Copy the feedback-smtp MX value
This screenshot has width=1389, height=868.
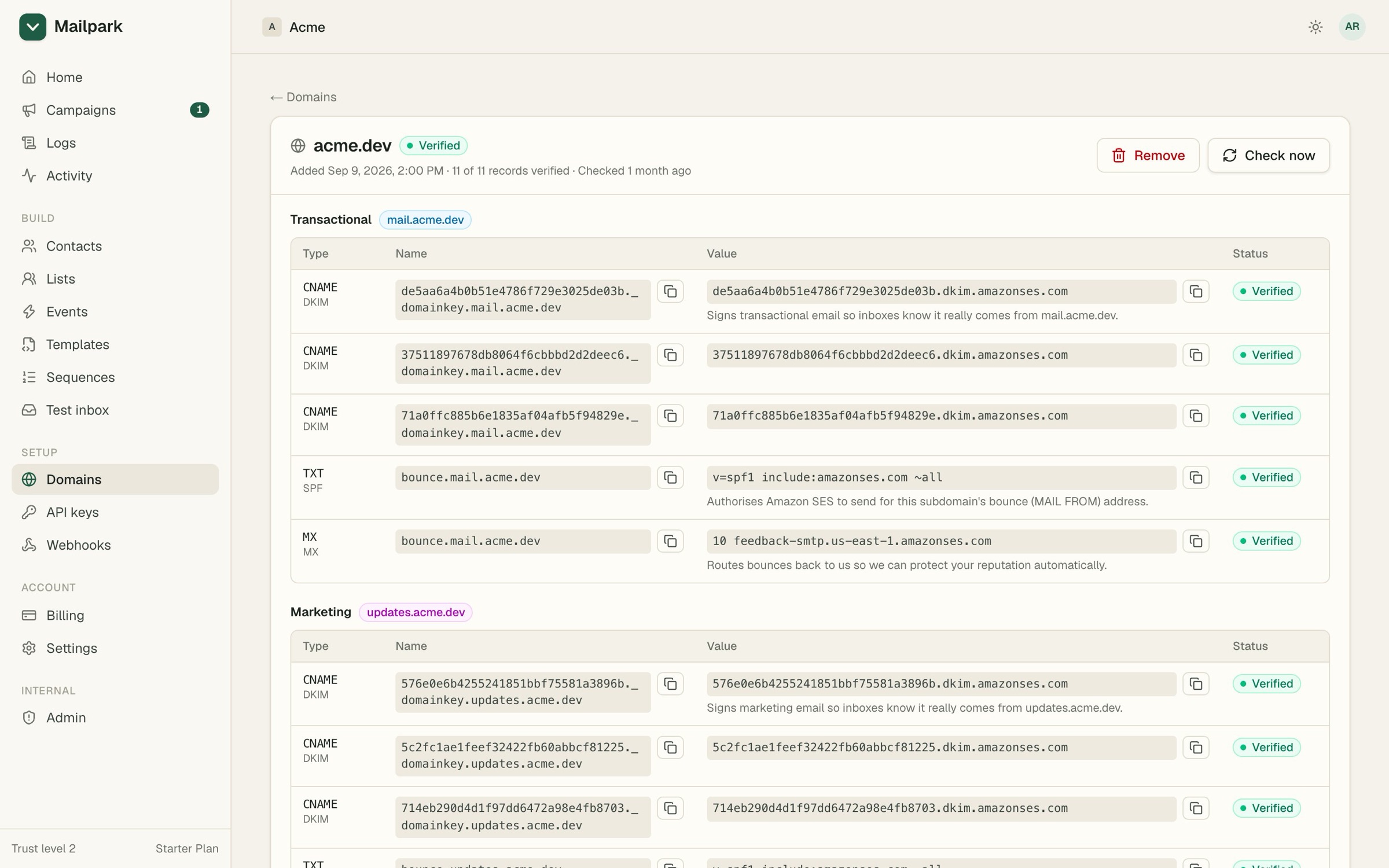point(1196,541)
